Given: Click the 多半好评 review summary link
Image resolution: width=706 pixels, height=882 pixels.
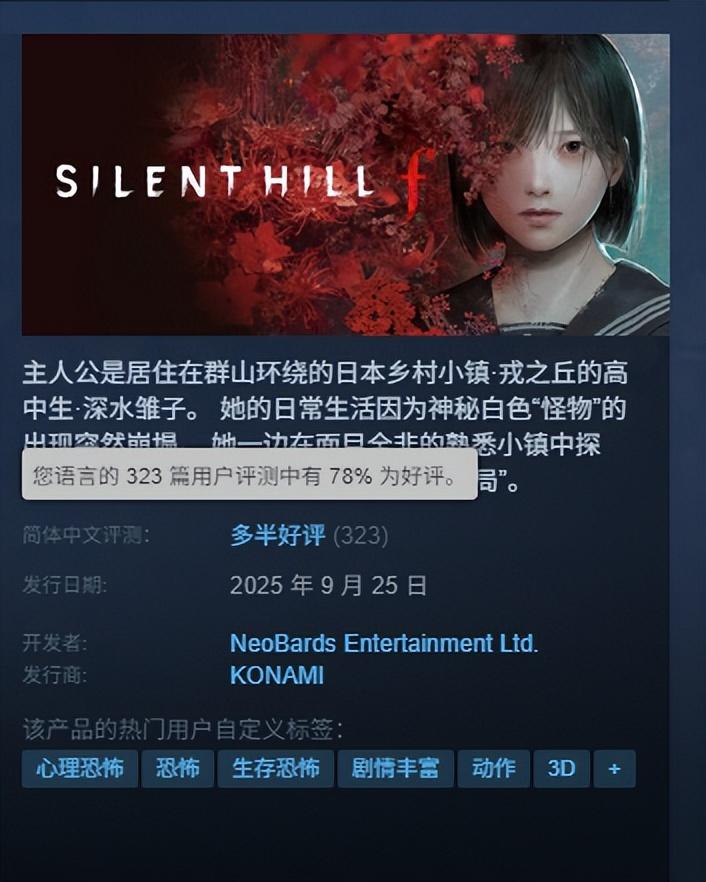Looking at the screenshot, I should [278, 535].
